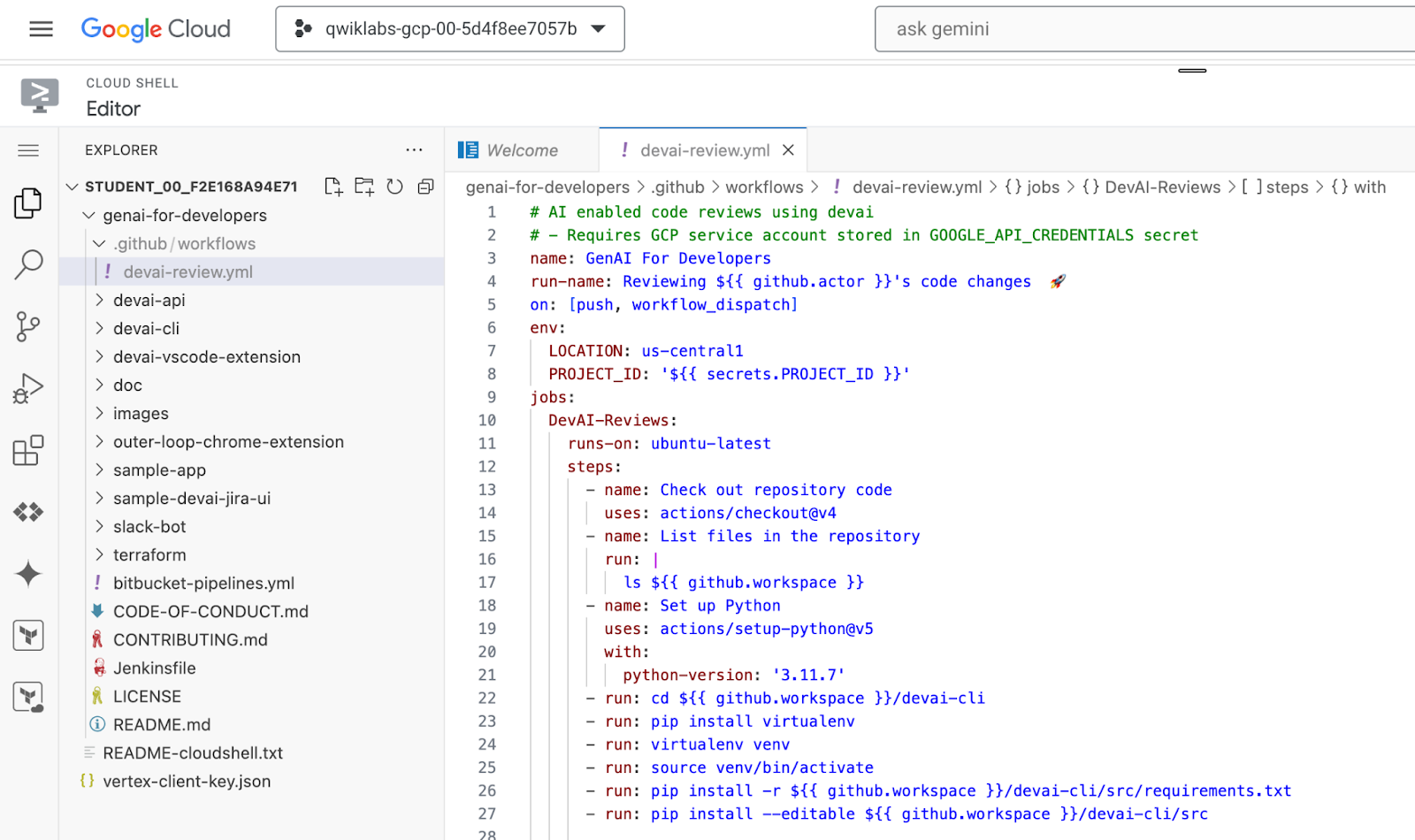
Task: Collapse all folders in Explorer
Action: [x=425, y=187]
